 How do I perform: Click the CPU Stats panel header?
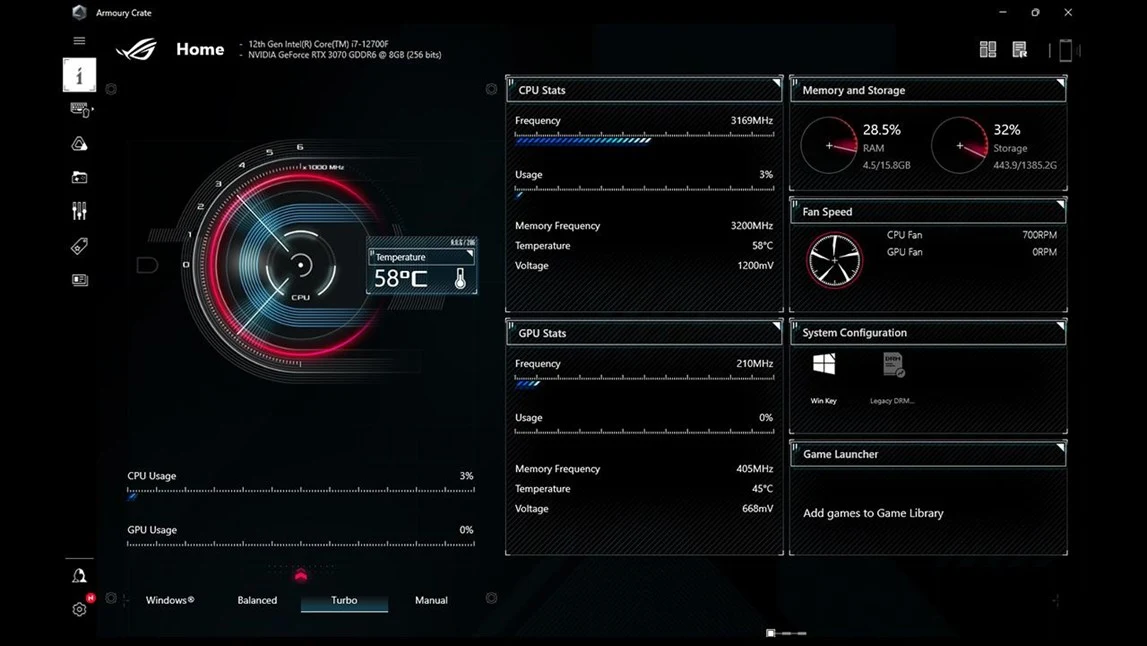[x=644, y=89]
